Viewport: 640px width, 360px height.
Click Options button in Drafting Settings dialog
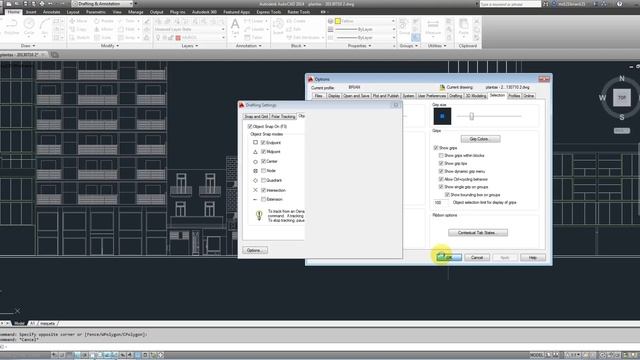pos(255,250)
